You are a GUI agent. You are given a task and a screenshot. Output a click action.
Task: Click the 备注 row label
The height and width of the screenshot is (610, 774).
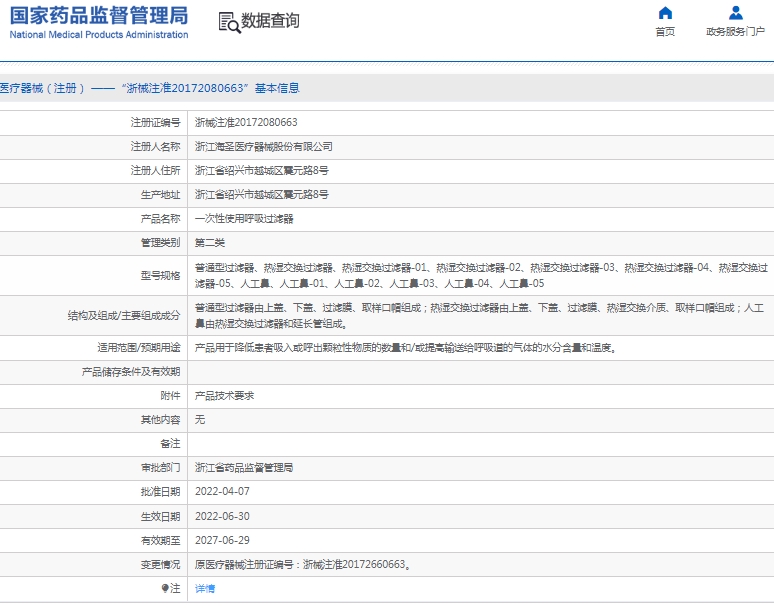click(170, 444)
